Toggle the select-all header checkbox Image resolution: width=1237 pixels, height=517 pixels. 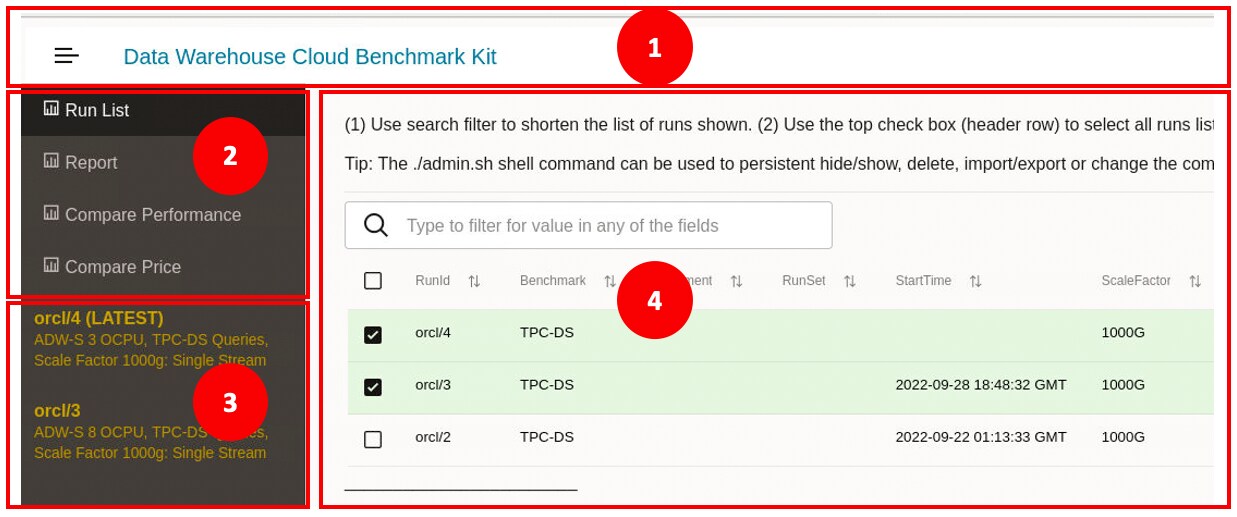[x=373, y=281]
